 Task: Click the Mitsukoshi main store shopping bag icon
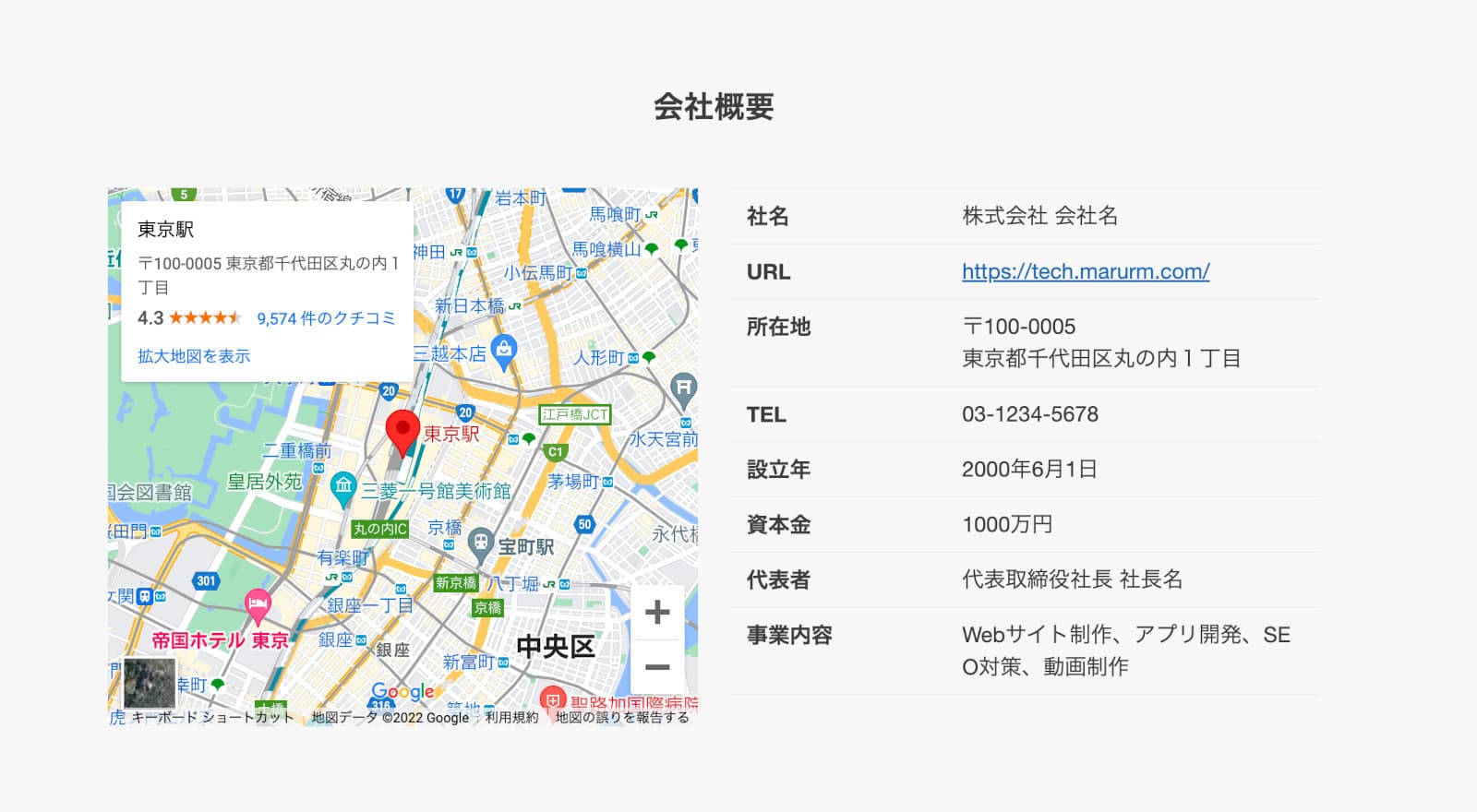tap(503, 351)
